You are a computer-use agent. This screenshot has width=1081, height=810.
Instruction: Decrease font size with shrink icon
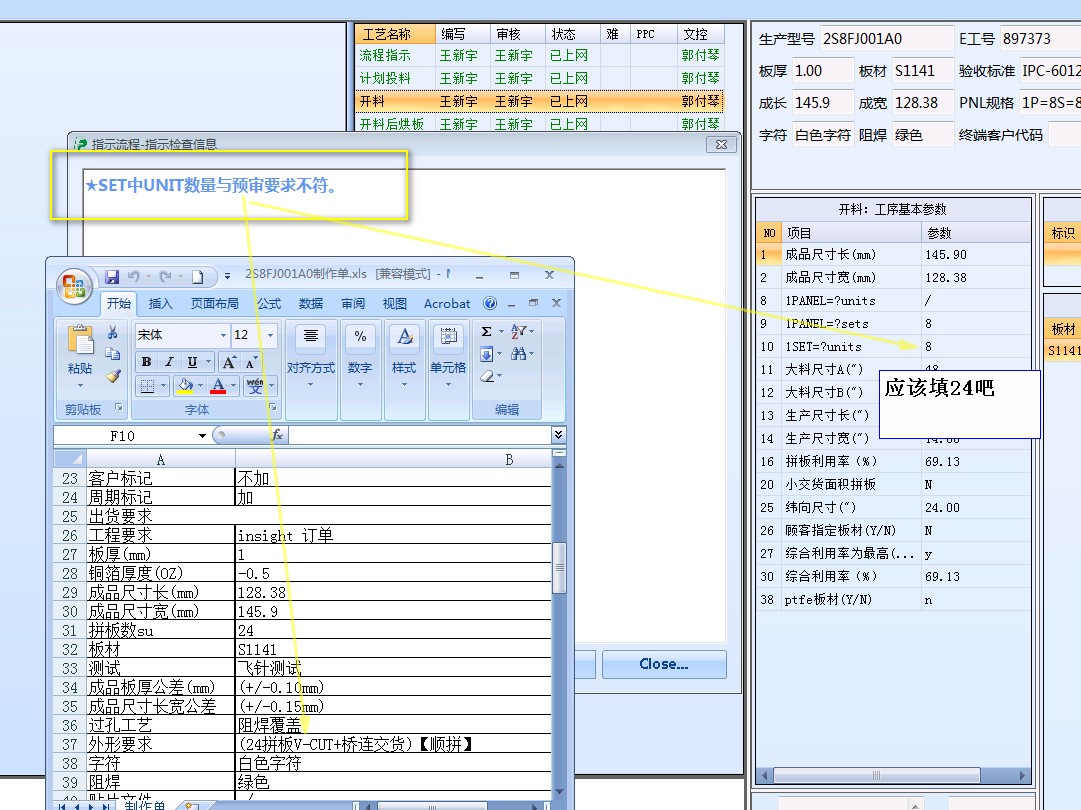coord(251,362)
